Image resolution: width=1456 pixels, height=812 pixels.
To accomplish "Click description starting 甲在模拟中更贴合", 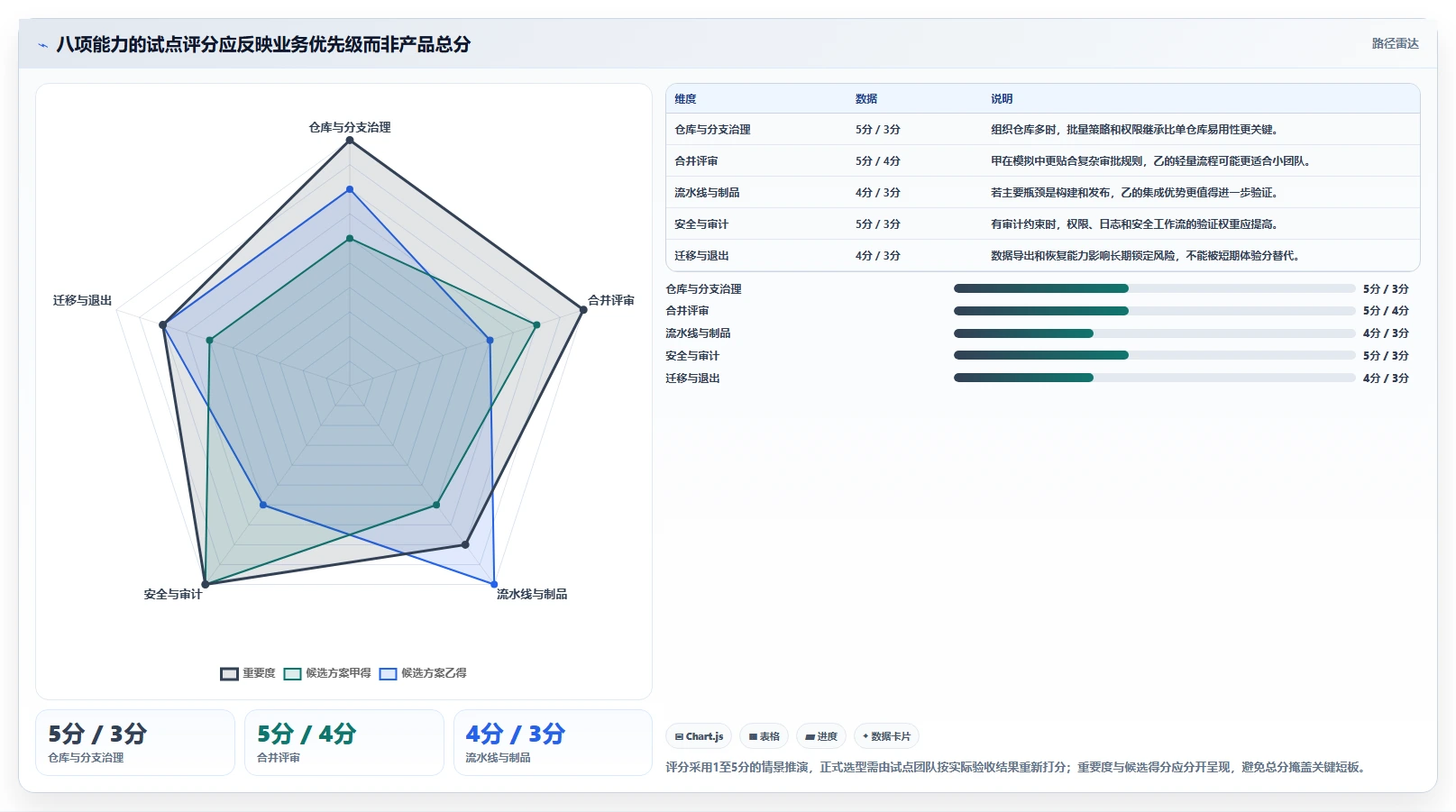I will click(1150, 161).
